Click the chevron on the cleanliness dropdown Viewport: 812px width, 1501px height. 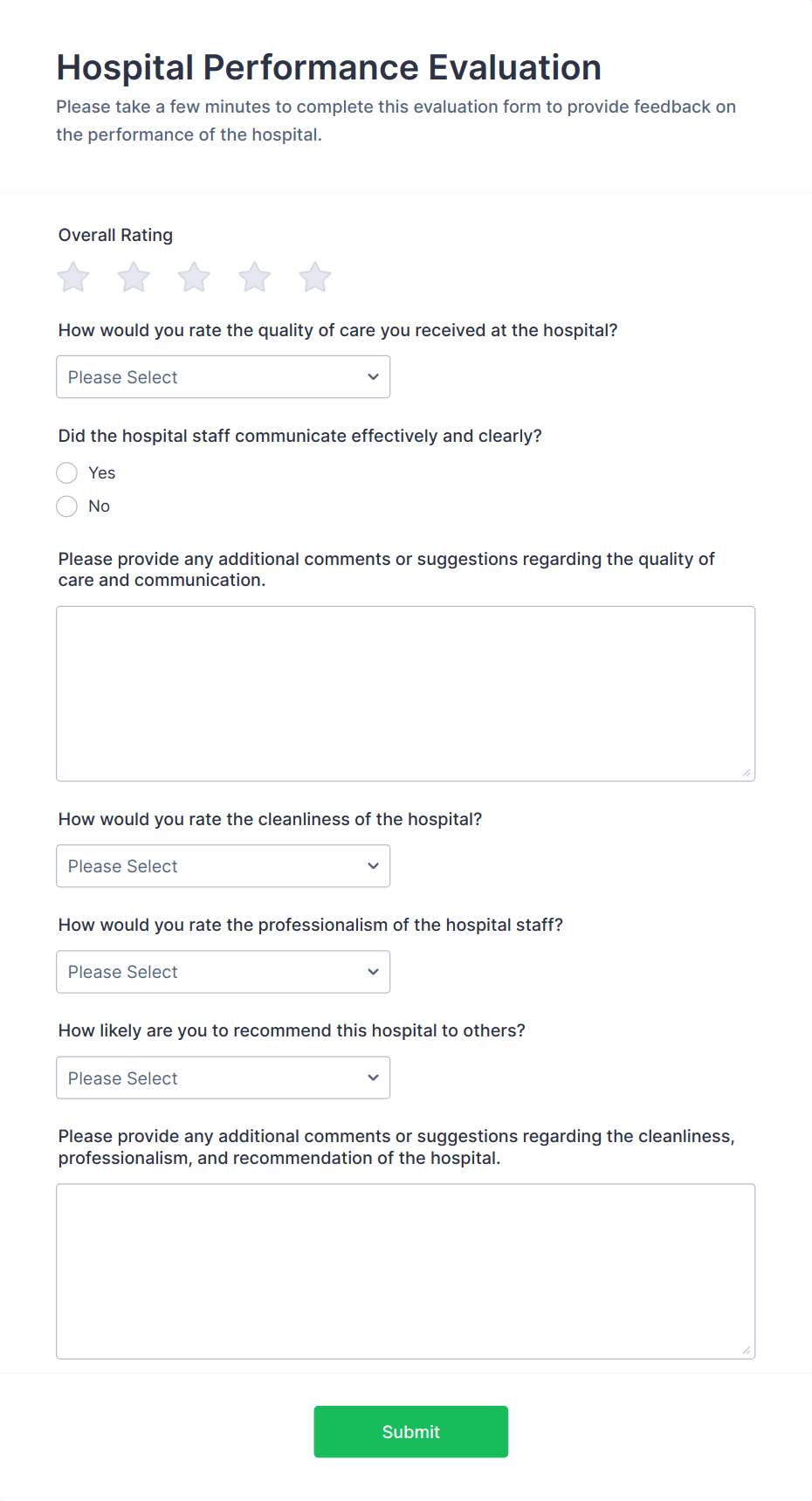tap(372, 865)
